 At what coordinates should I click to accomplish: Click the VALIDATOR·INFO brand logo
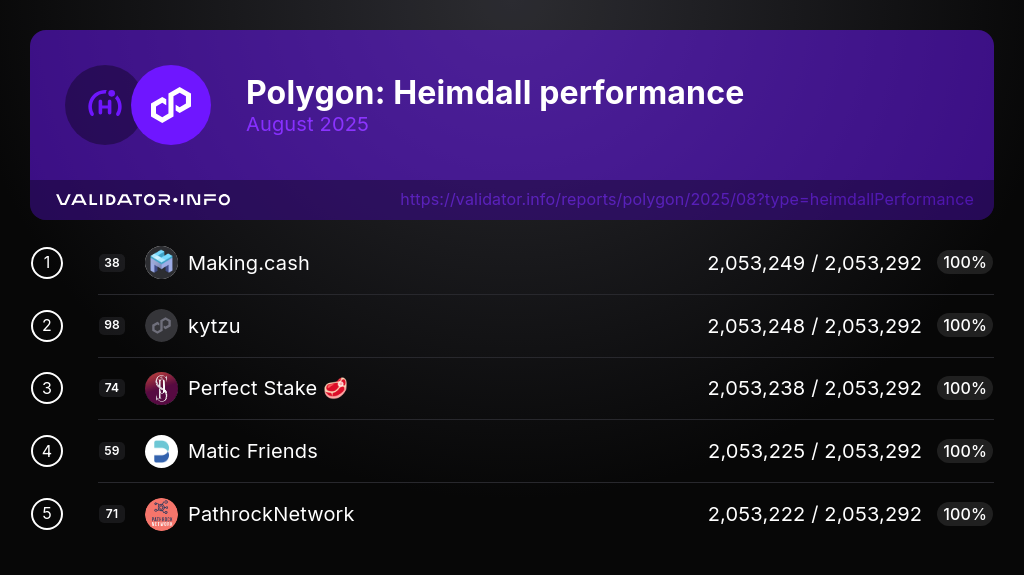(143, 200)
